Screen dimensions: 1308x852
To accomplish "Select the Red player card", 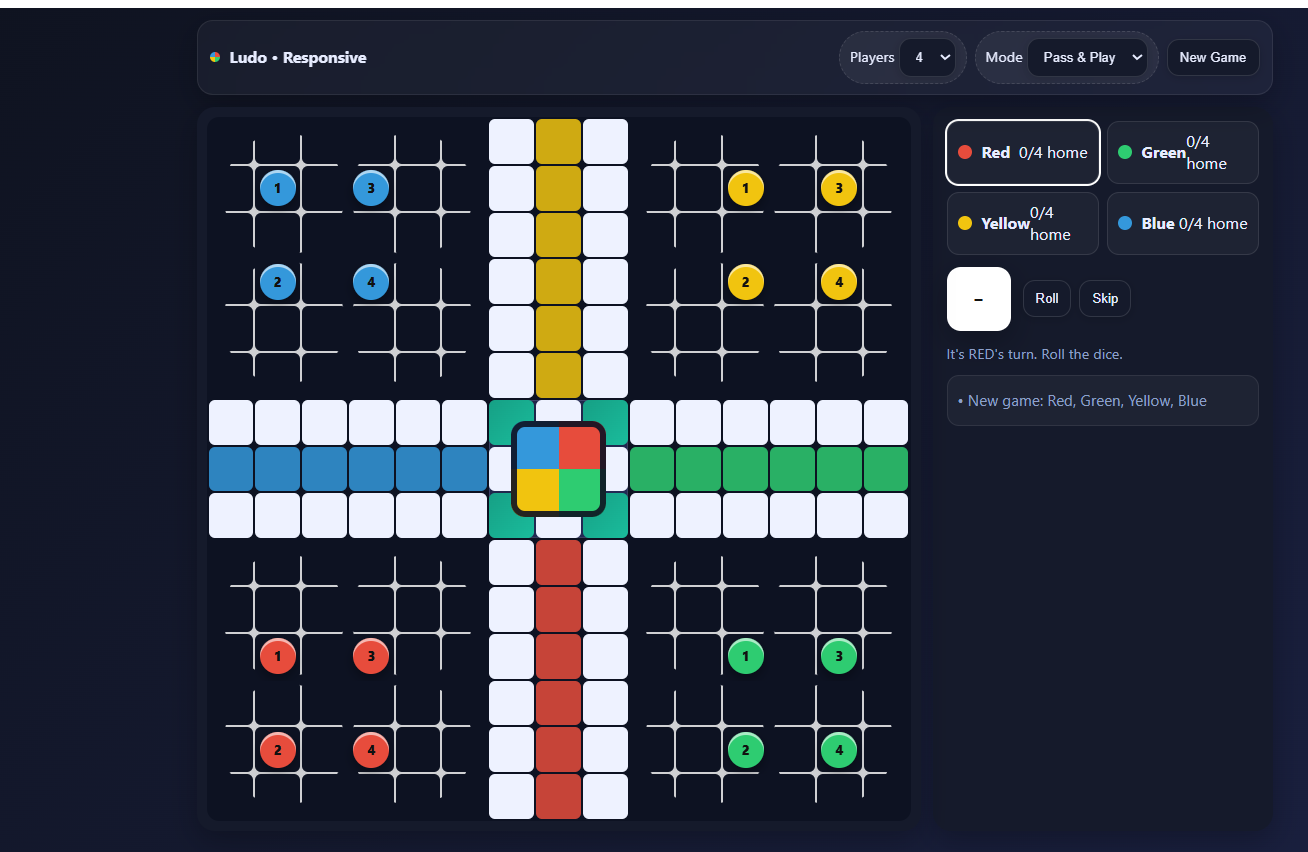I will (x=1023, y=153).
